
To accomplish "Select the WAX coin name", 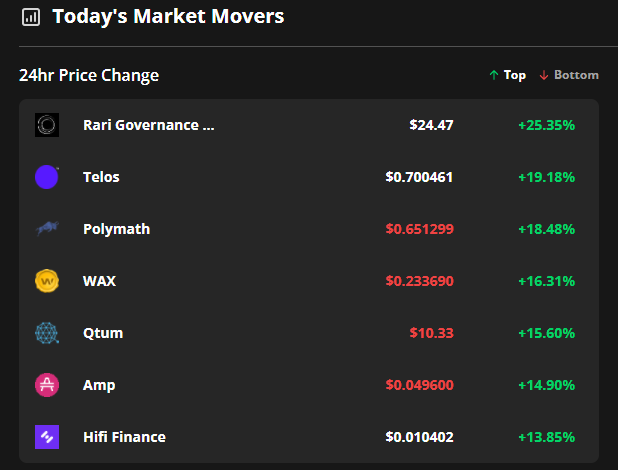I will [x=99, y=281].
